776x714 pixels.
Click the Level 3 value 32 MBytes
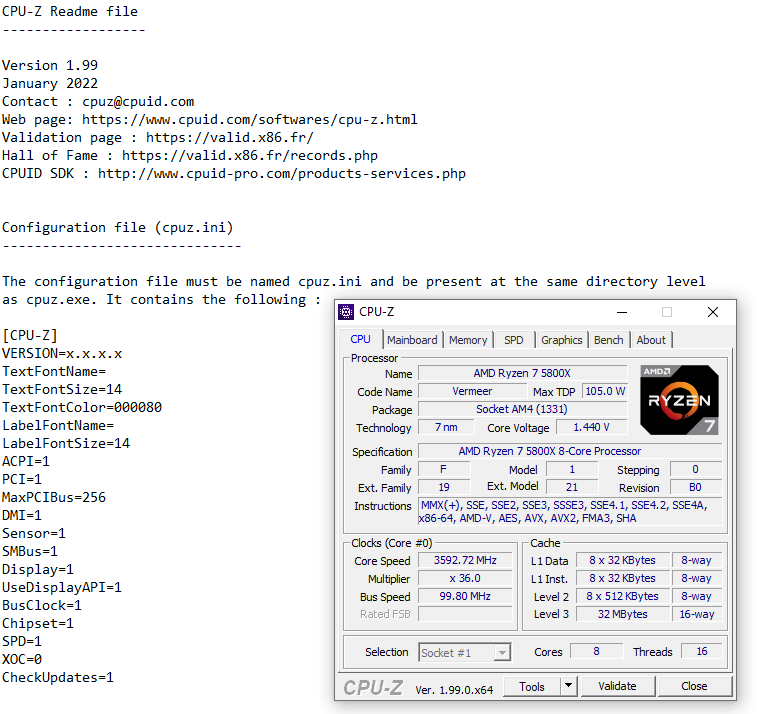pos(623,614)
